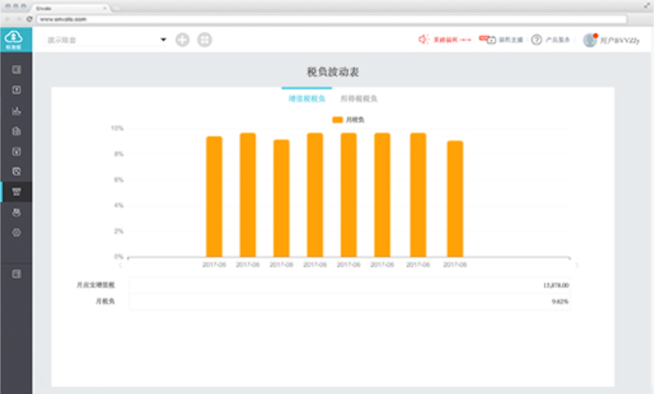
Task: Open the square icon with inner circle in sidebar
Action: pyautogui.click(x=16, y=151)
